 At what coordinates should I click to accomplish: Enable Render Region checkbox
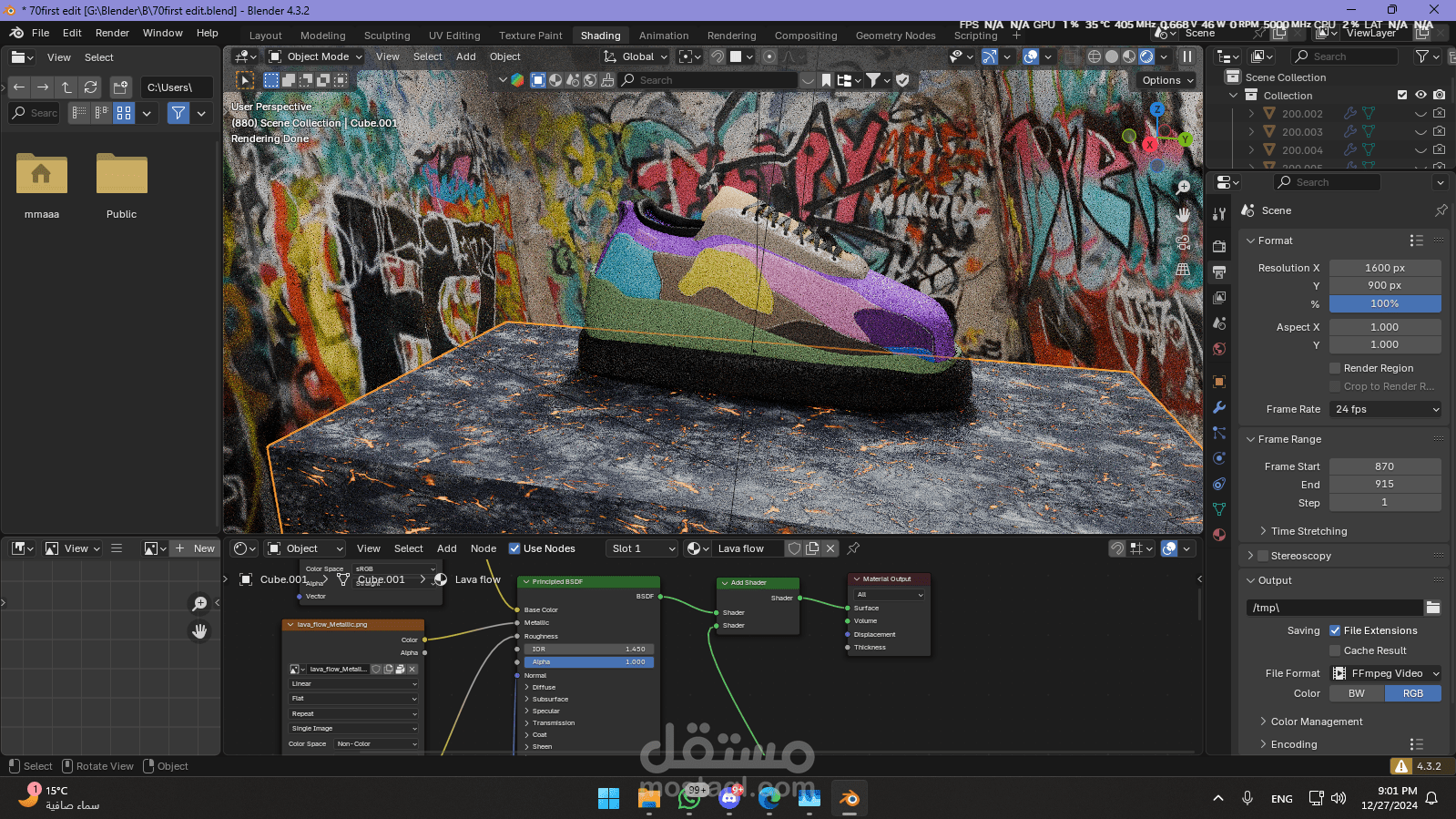1335,368
